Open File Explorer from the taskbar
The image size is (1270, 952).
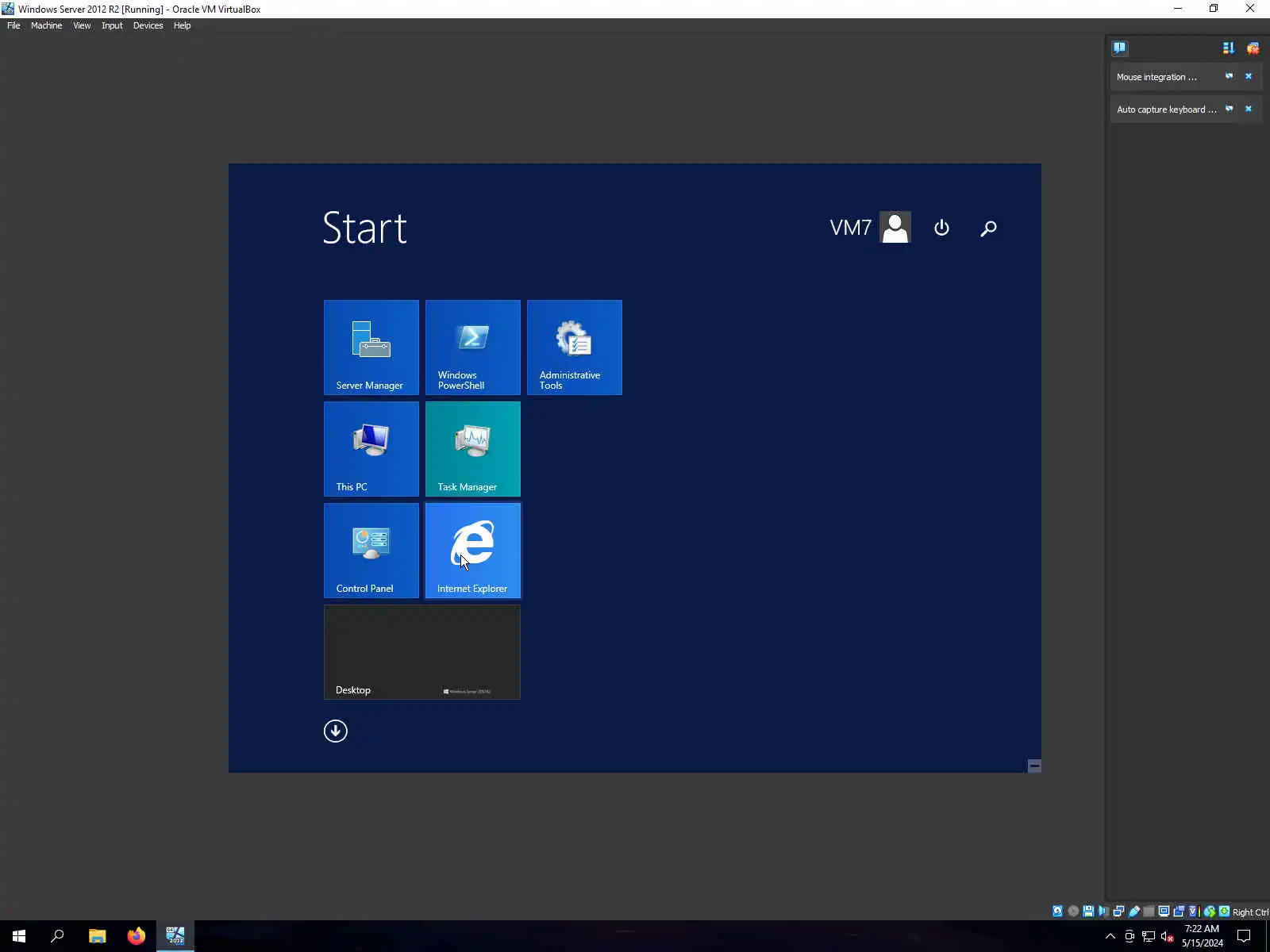[x=97, y=936]
